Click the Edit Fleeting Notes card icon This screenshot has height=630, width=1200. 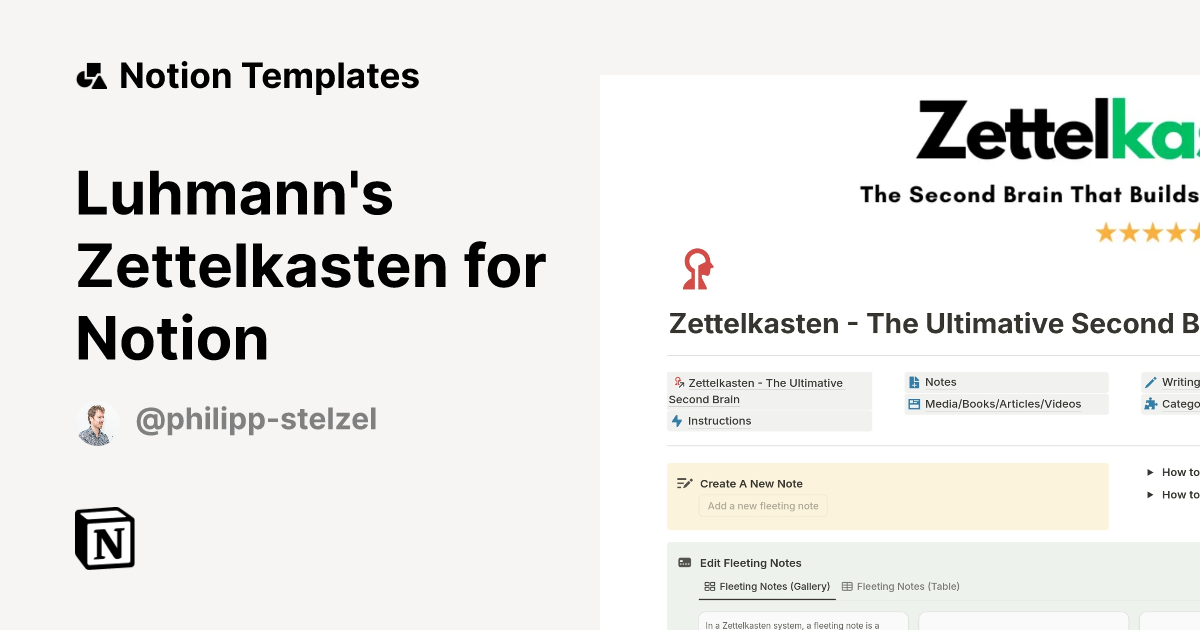(684, 562)
